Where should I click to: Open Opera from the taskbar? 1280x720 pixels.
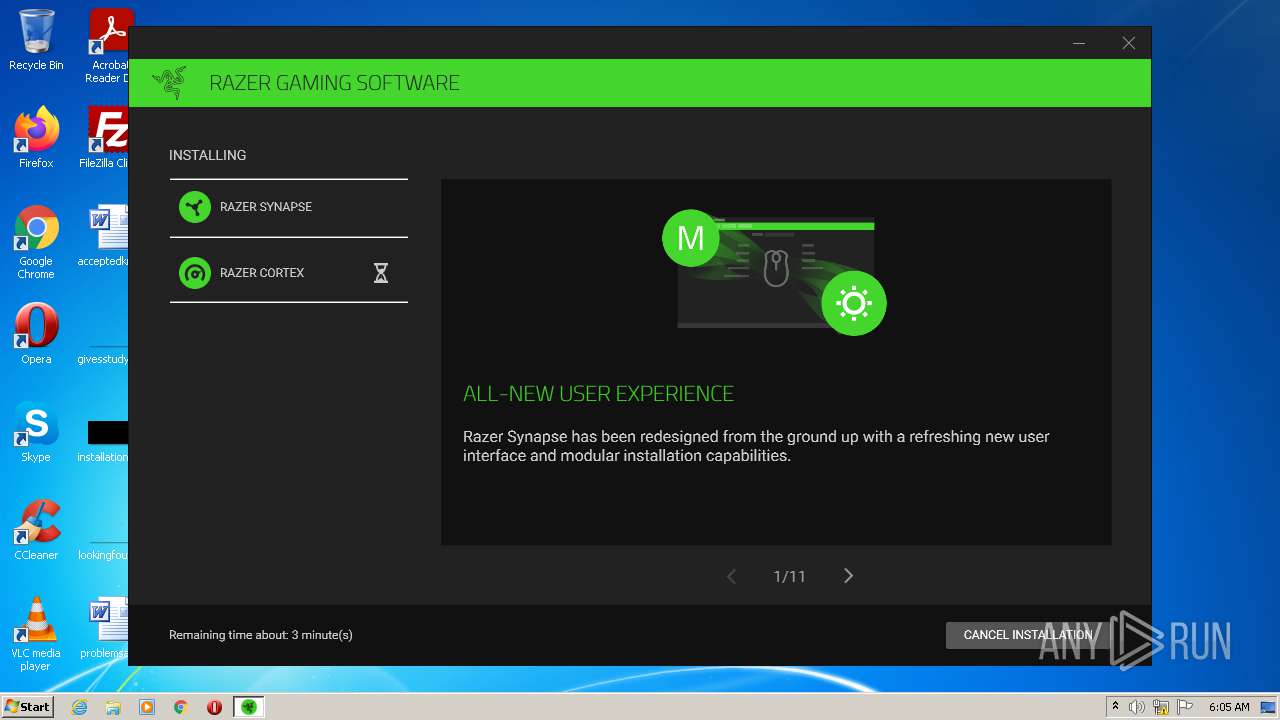[x=214, y=707]
